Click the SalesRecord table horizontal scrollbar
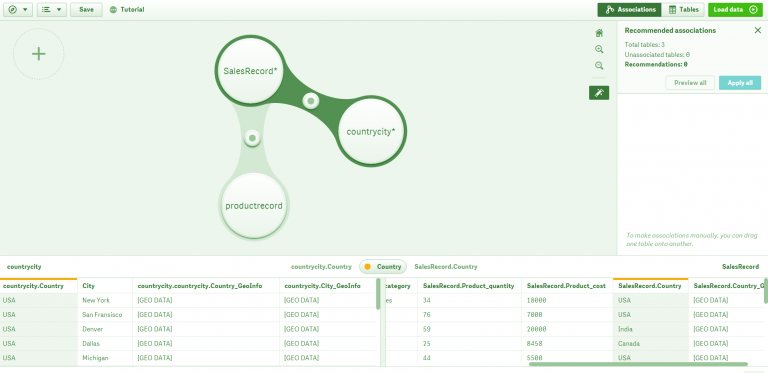This screenshot has height=373, width=768. coord(638,364)
